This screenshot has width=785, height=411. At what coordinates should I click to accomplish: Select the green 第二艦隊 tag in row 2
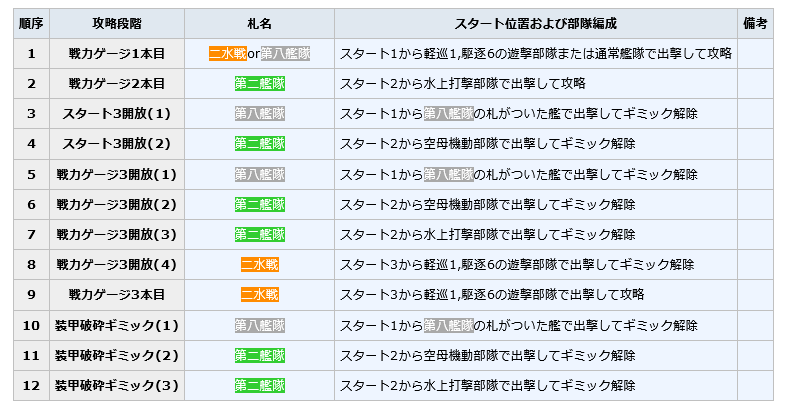tap(260, 84)
